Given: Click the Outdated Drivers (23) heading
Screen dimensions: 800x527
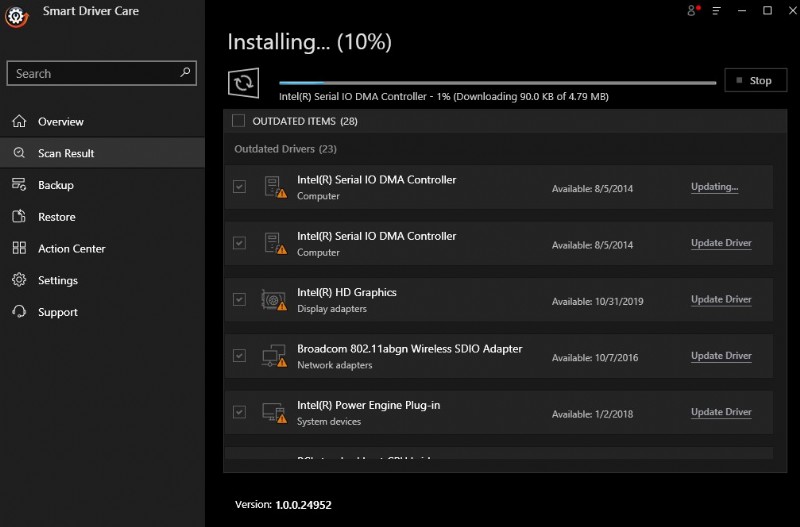Looking at the screenshot, I should 285,149.
